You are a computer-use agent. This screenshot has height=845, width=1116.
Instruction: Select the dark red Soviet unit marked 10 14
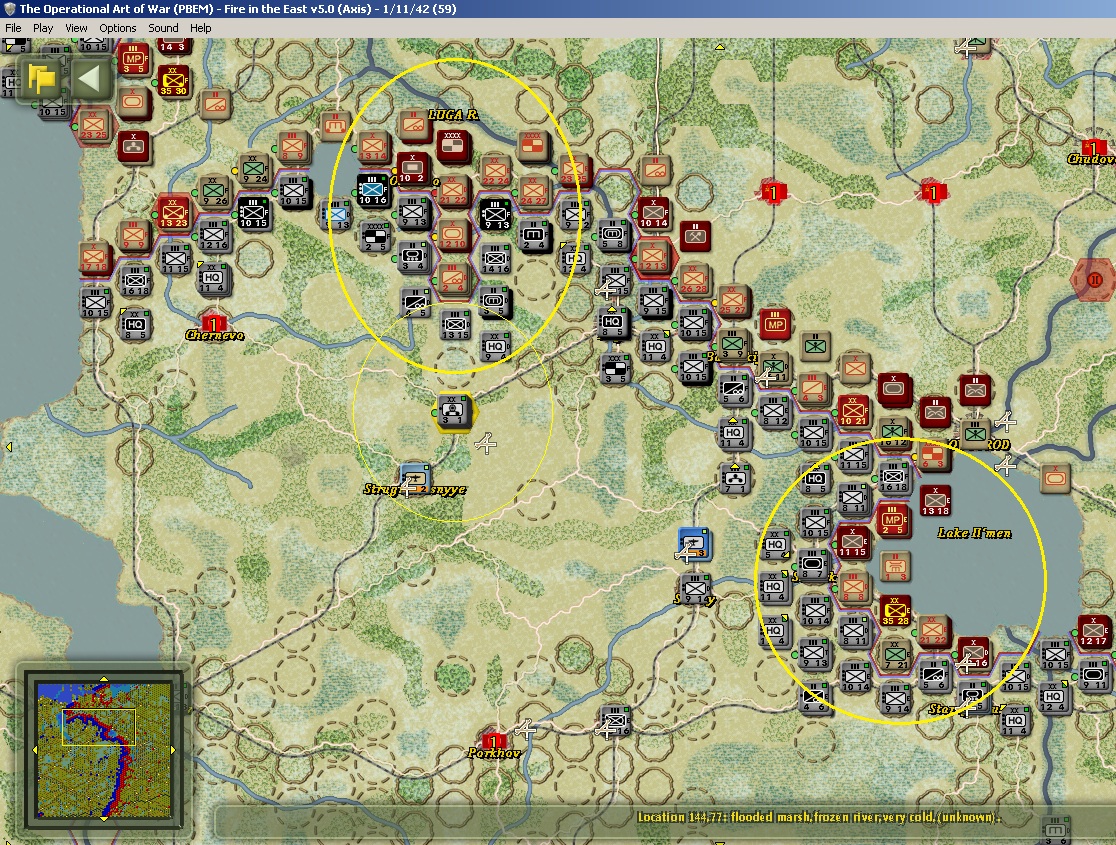[653, 213]
